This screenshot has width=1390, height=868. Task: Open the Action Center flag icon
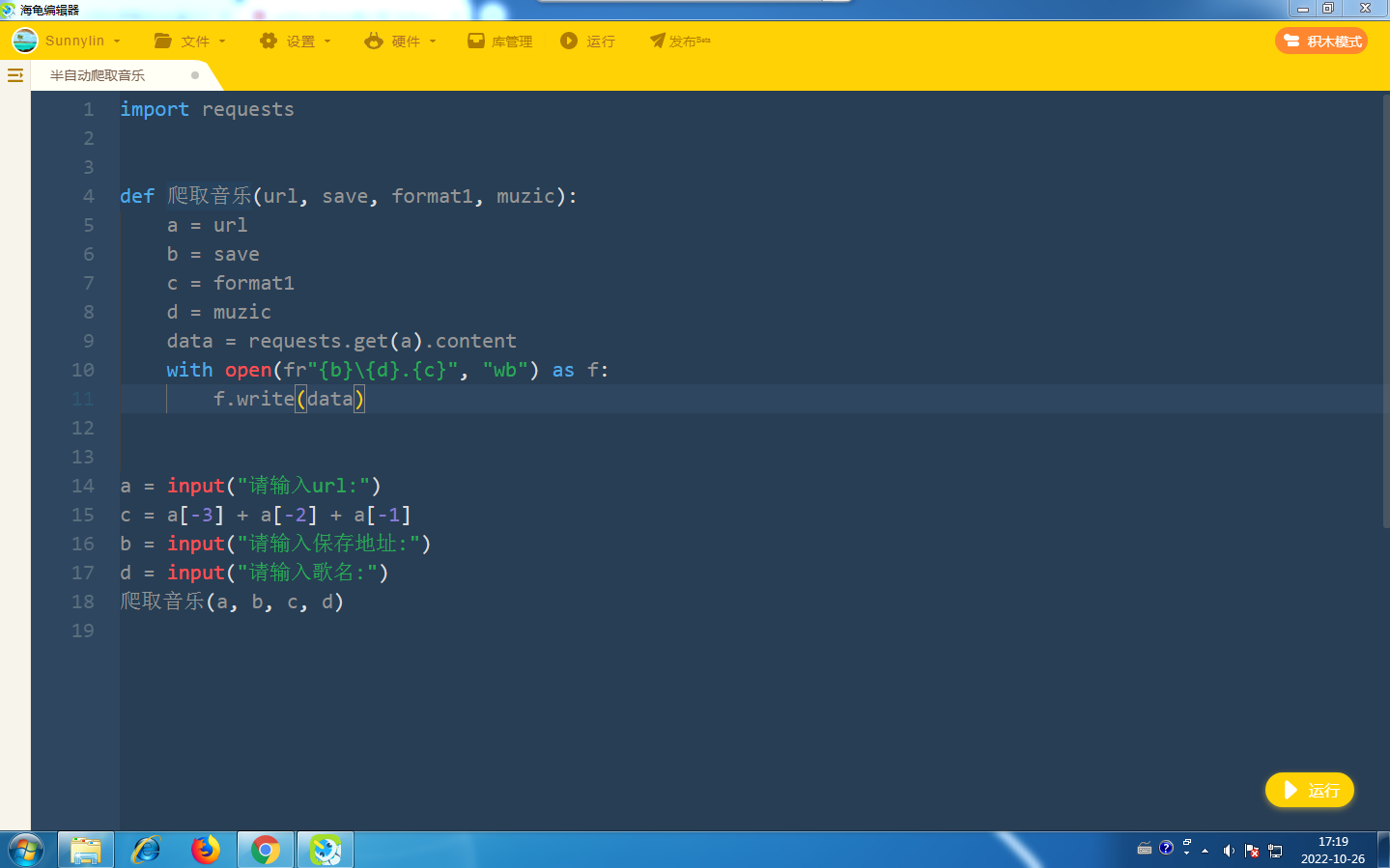pos(1252,851)
